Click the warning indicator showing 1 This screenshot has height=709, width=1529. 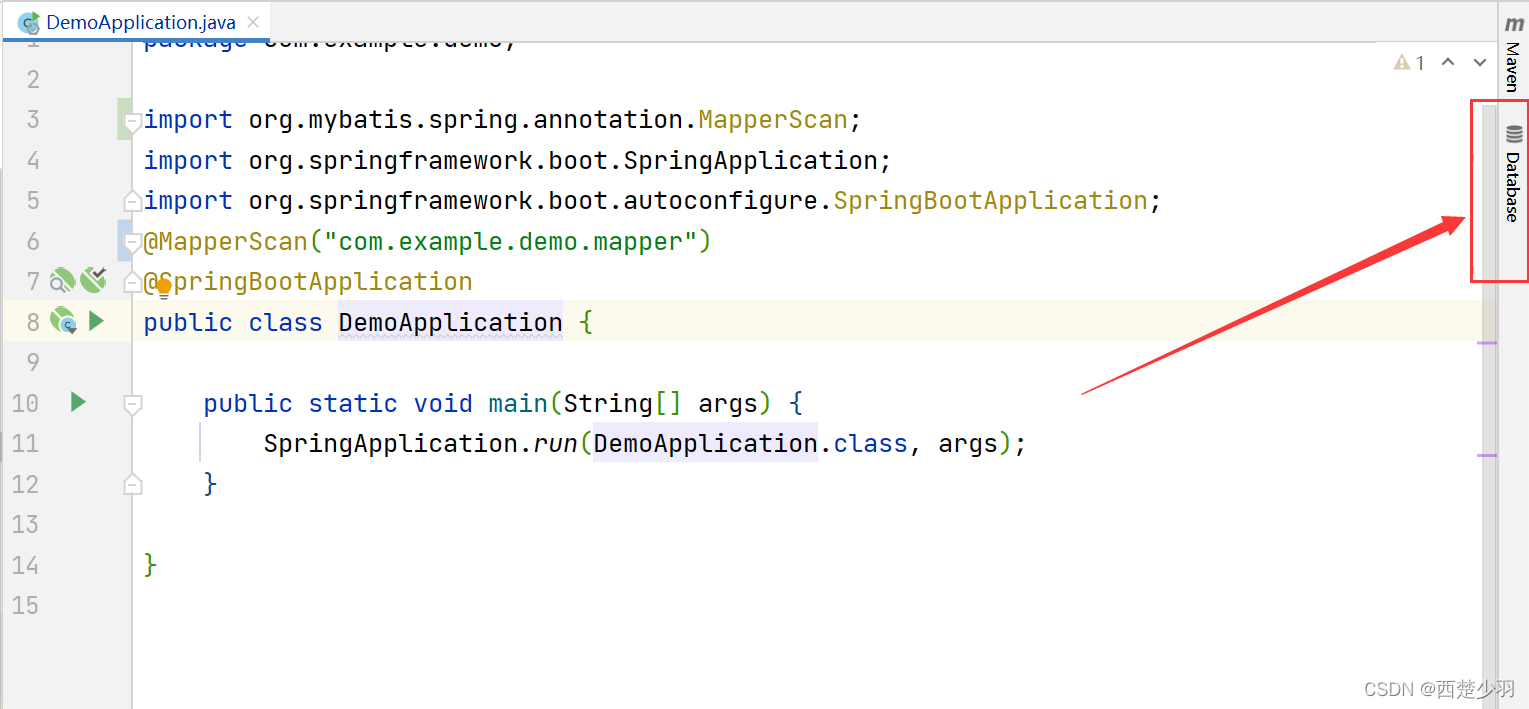[1409, 63]
